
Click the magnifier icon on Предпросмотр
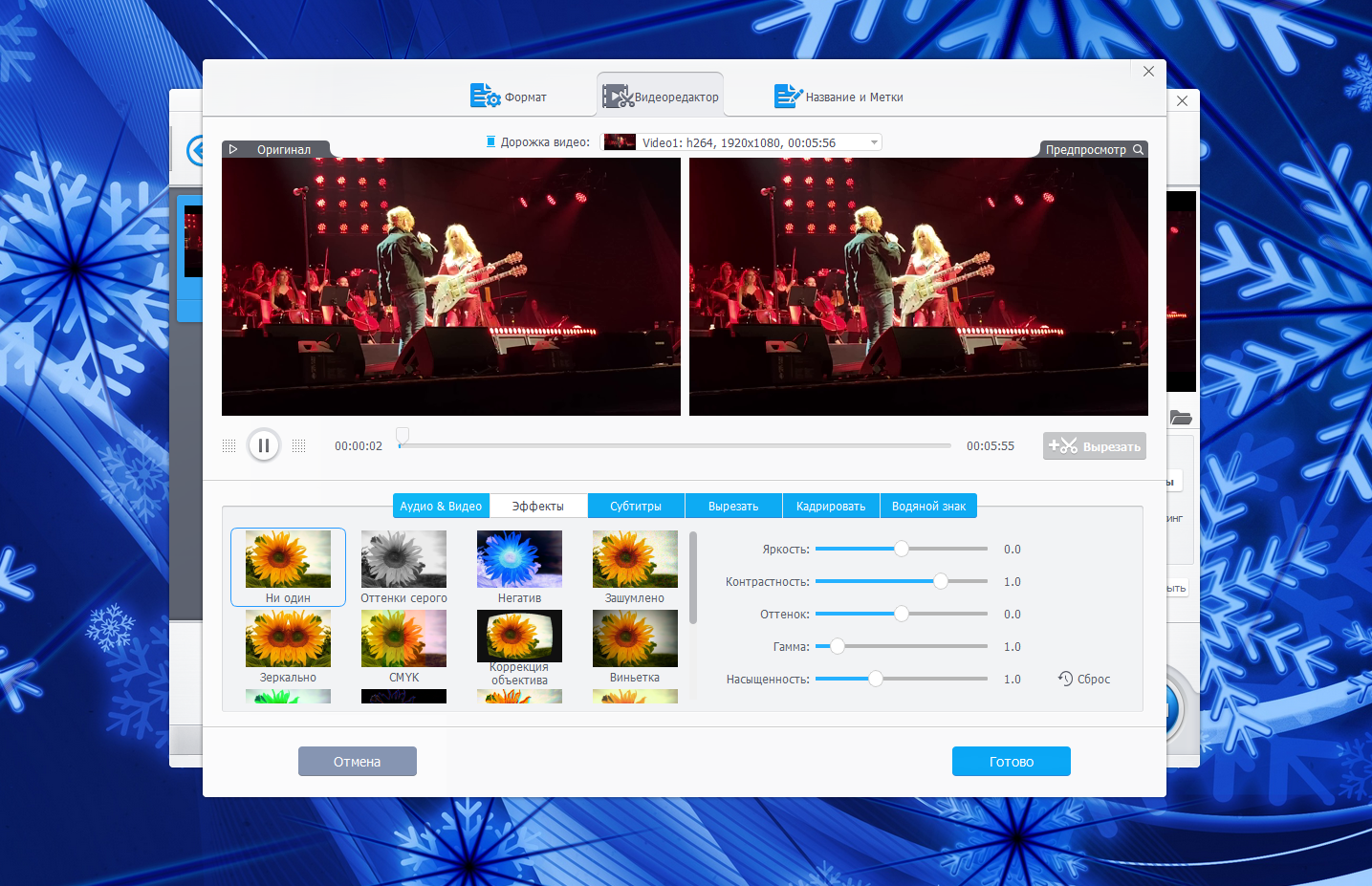click(x=1138, y=150)
